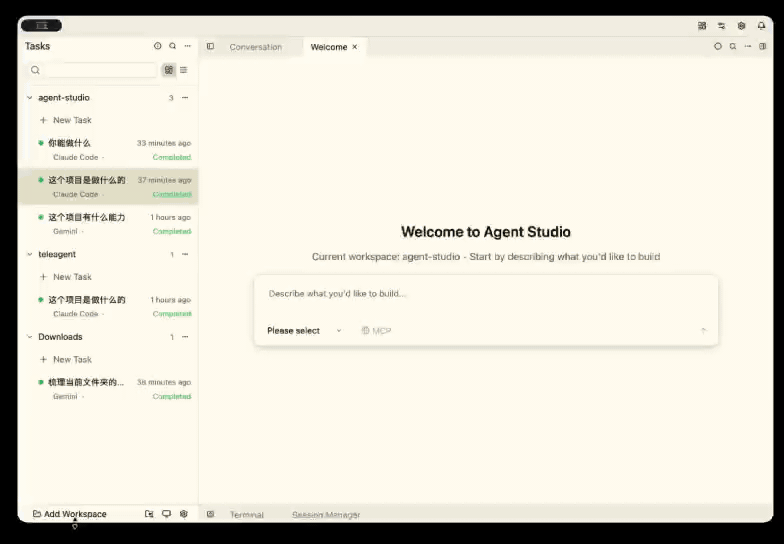Open settings gear in sidebar footer

click(184, 514)
